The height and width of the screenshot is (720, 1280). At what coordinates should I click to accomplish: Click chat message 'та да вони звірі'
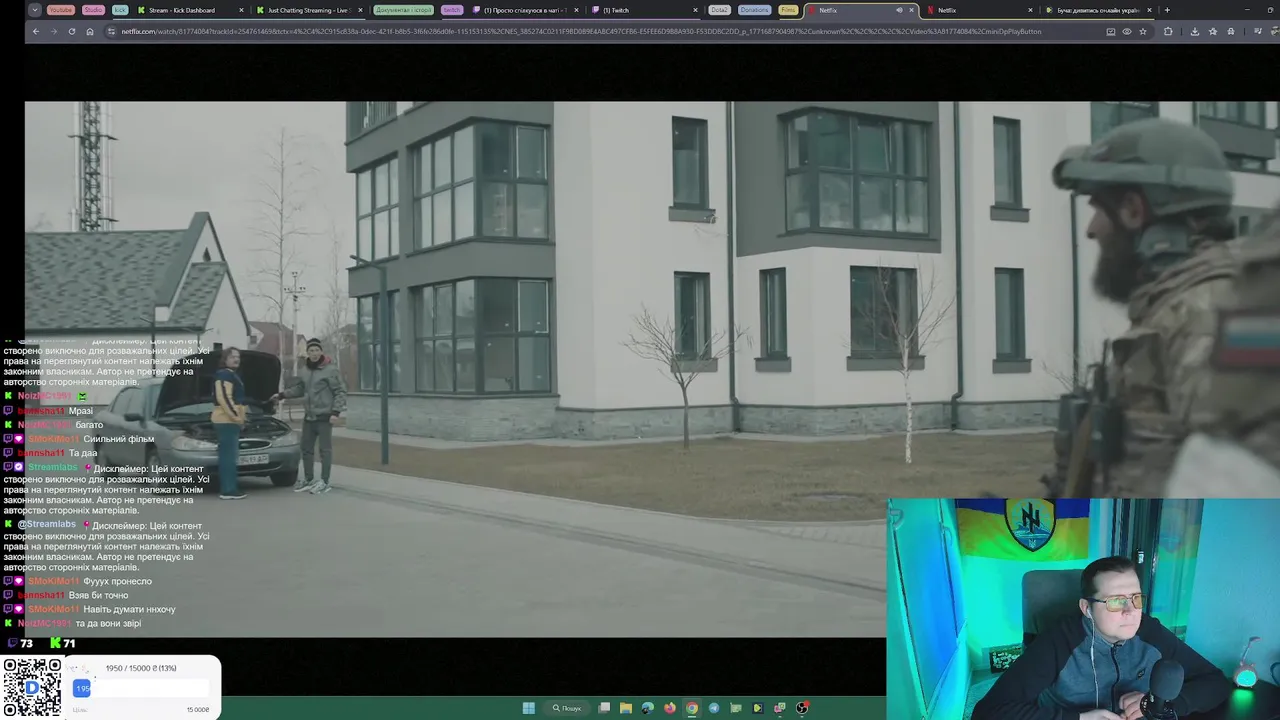(x=108, y=623)
